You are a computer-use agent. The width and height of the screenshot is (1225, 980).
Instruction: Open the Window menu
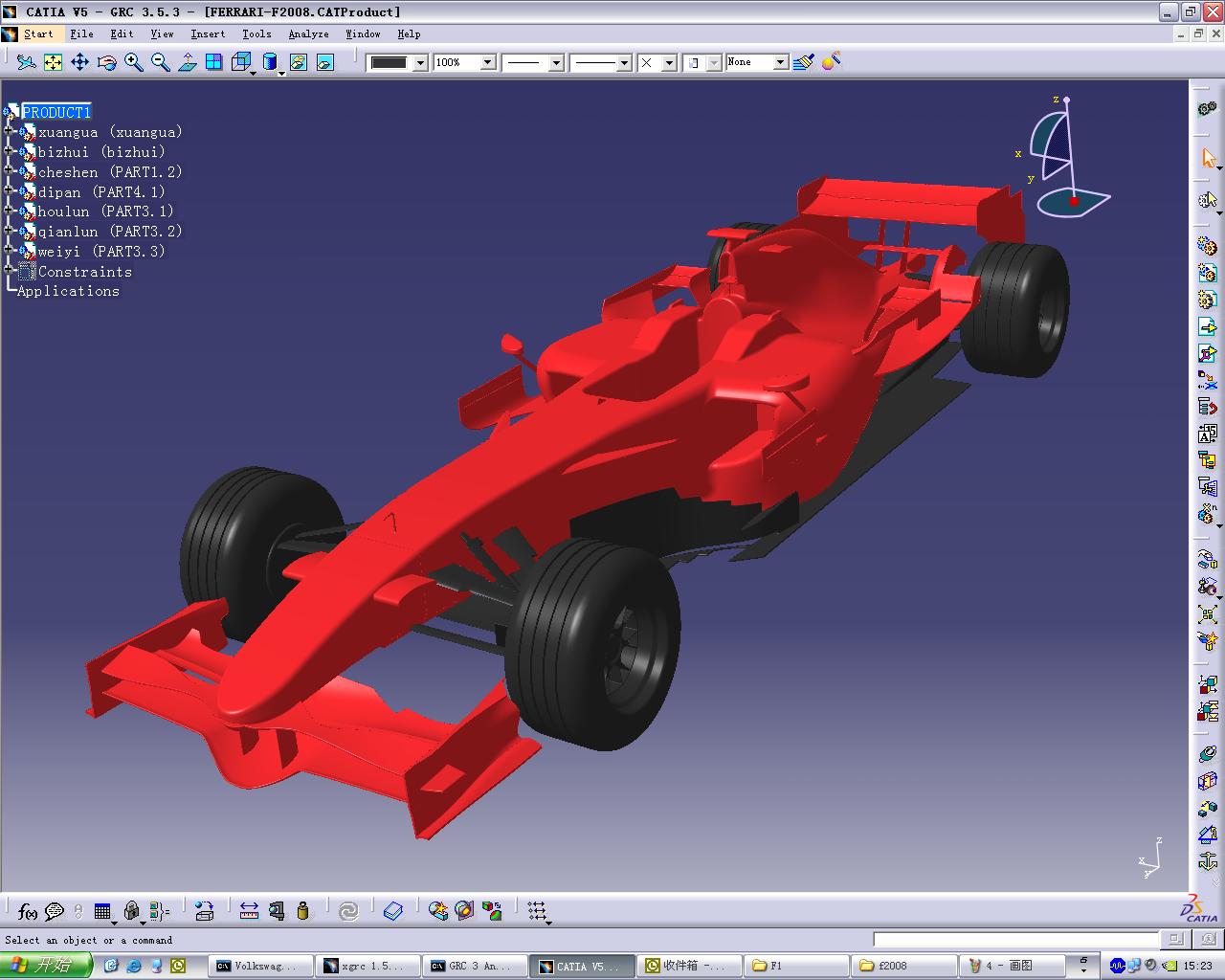coord(363,33)
